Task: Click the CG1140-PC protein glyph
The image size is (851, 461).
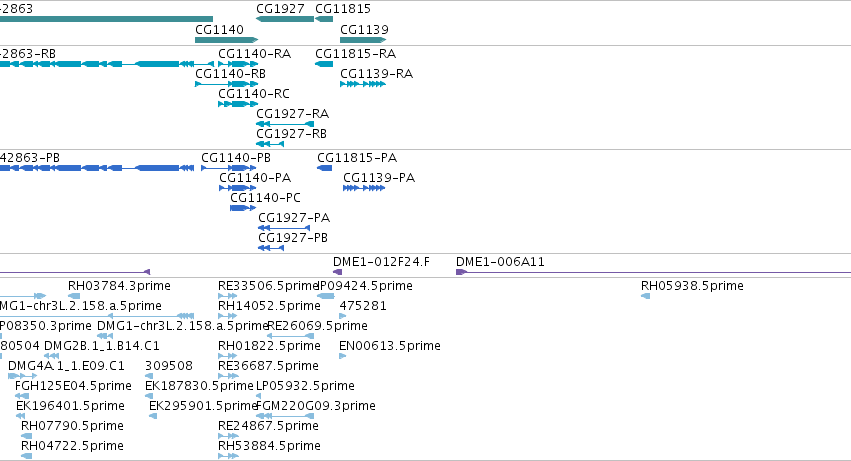Action: tap(243, 208)
